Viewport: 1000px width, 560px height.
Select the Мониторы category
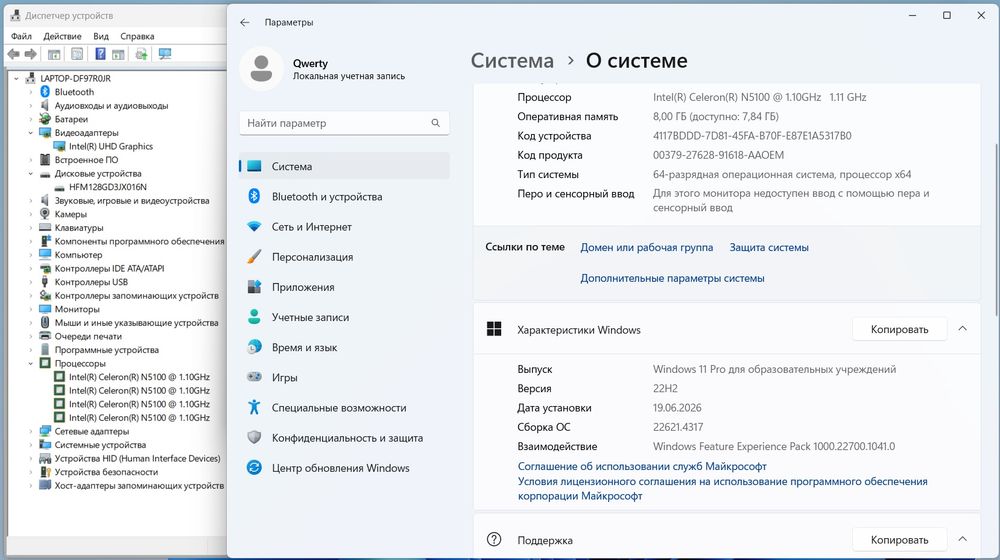tap(77, 309)
